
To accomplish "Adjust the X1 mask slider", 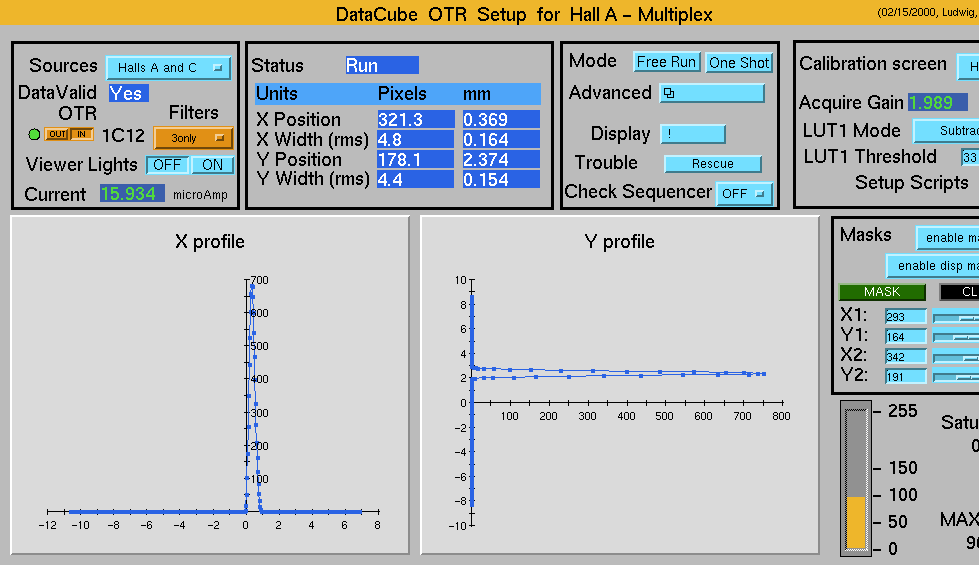I will click(x=955, y=317).
